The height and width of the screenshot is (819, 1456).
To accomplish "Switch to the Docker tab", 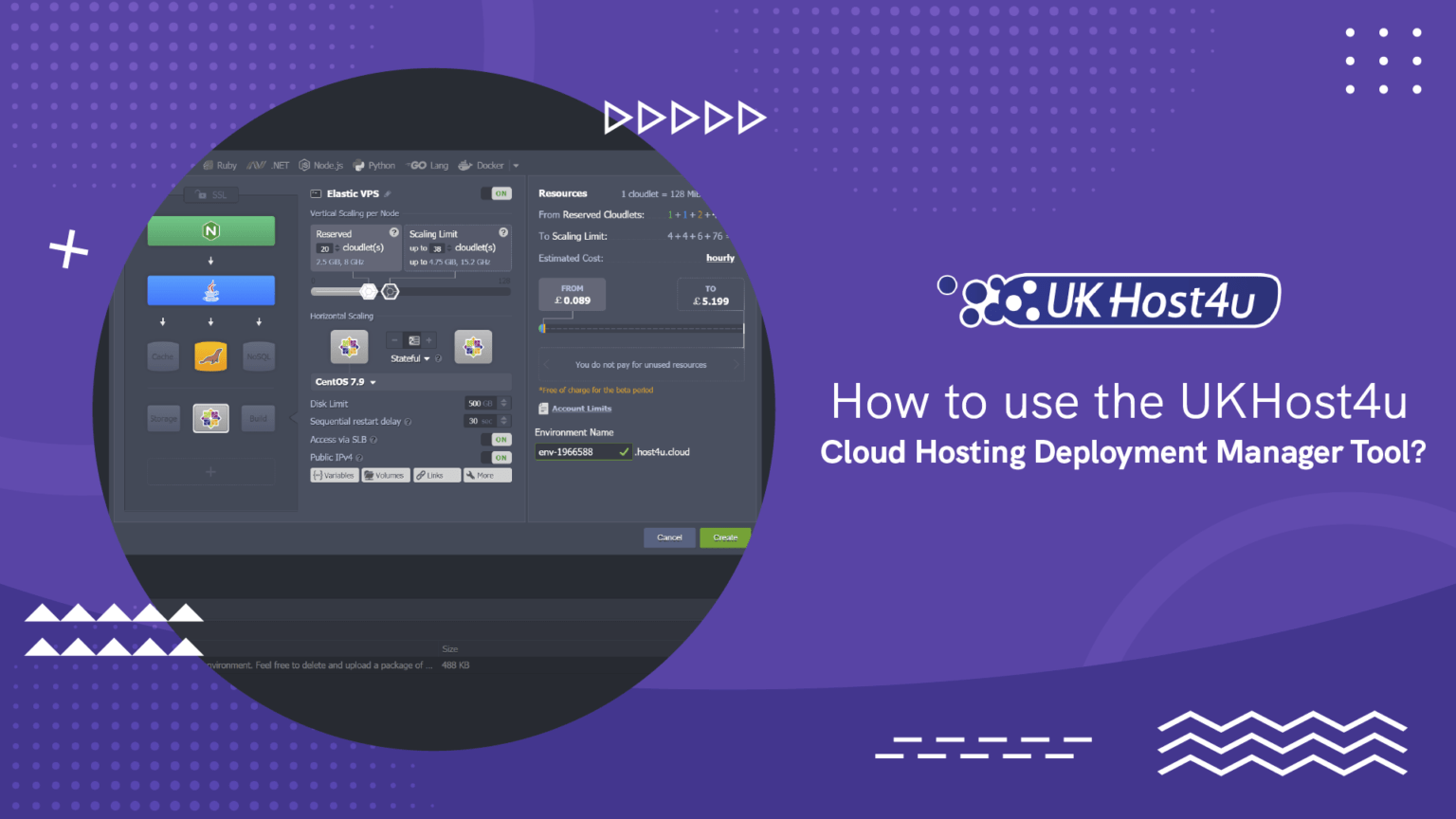I will [x=482, y=166].
